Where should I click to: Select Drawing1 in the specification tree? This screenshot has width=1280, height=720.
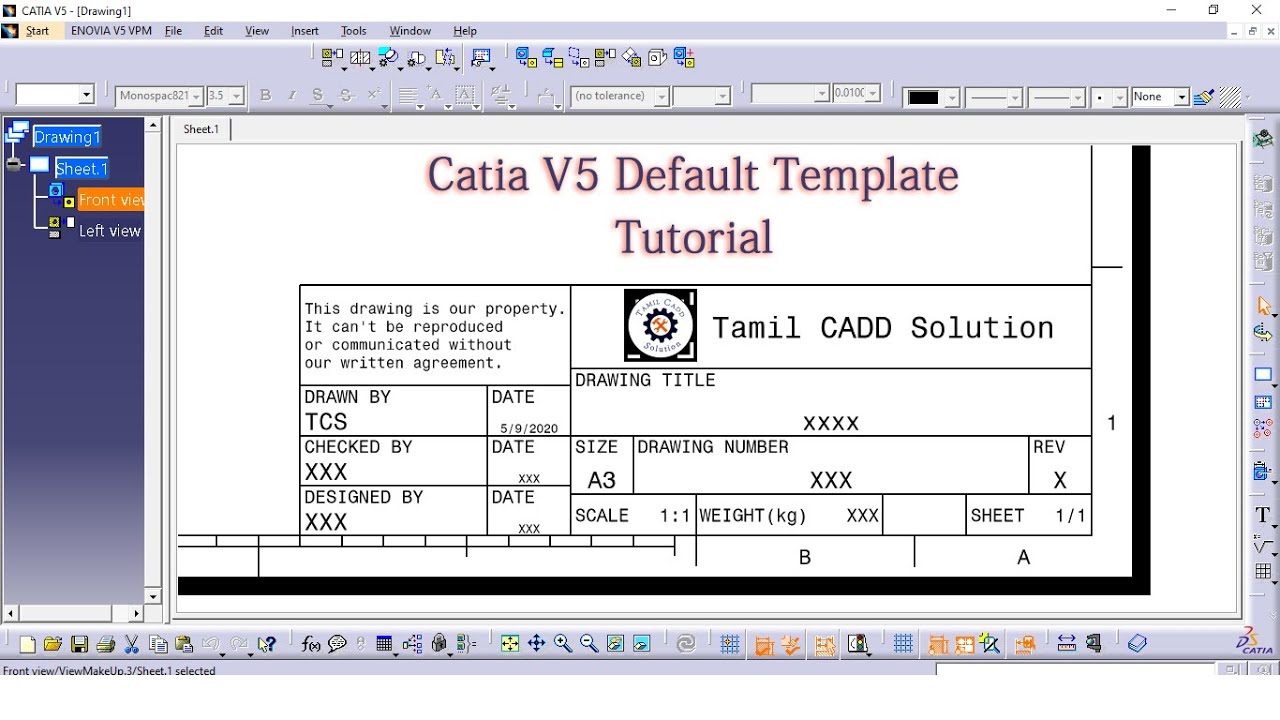68,137
